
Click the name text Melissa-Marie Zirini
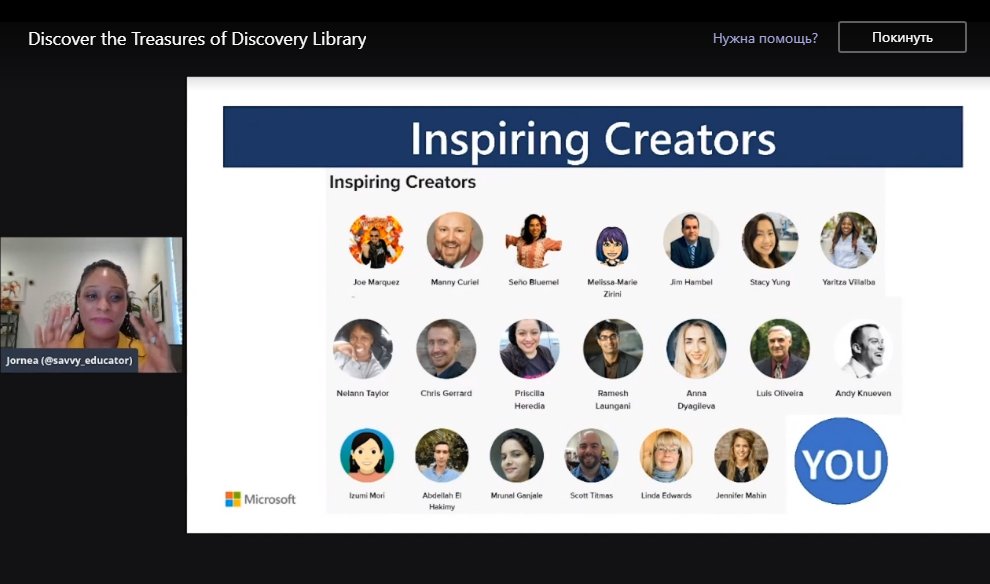click(x=612, y=288)
